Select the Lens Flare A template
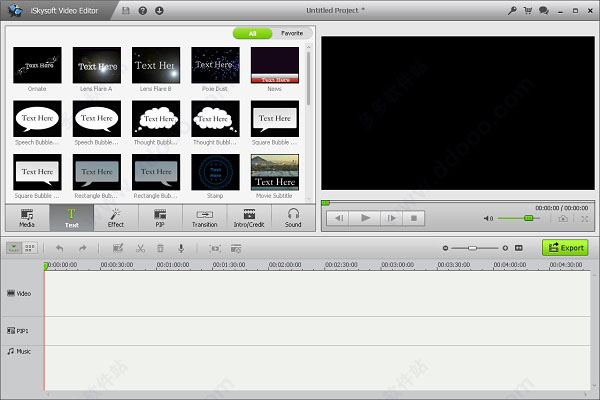 [x=96, y=65]
